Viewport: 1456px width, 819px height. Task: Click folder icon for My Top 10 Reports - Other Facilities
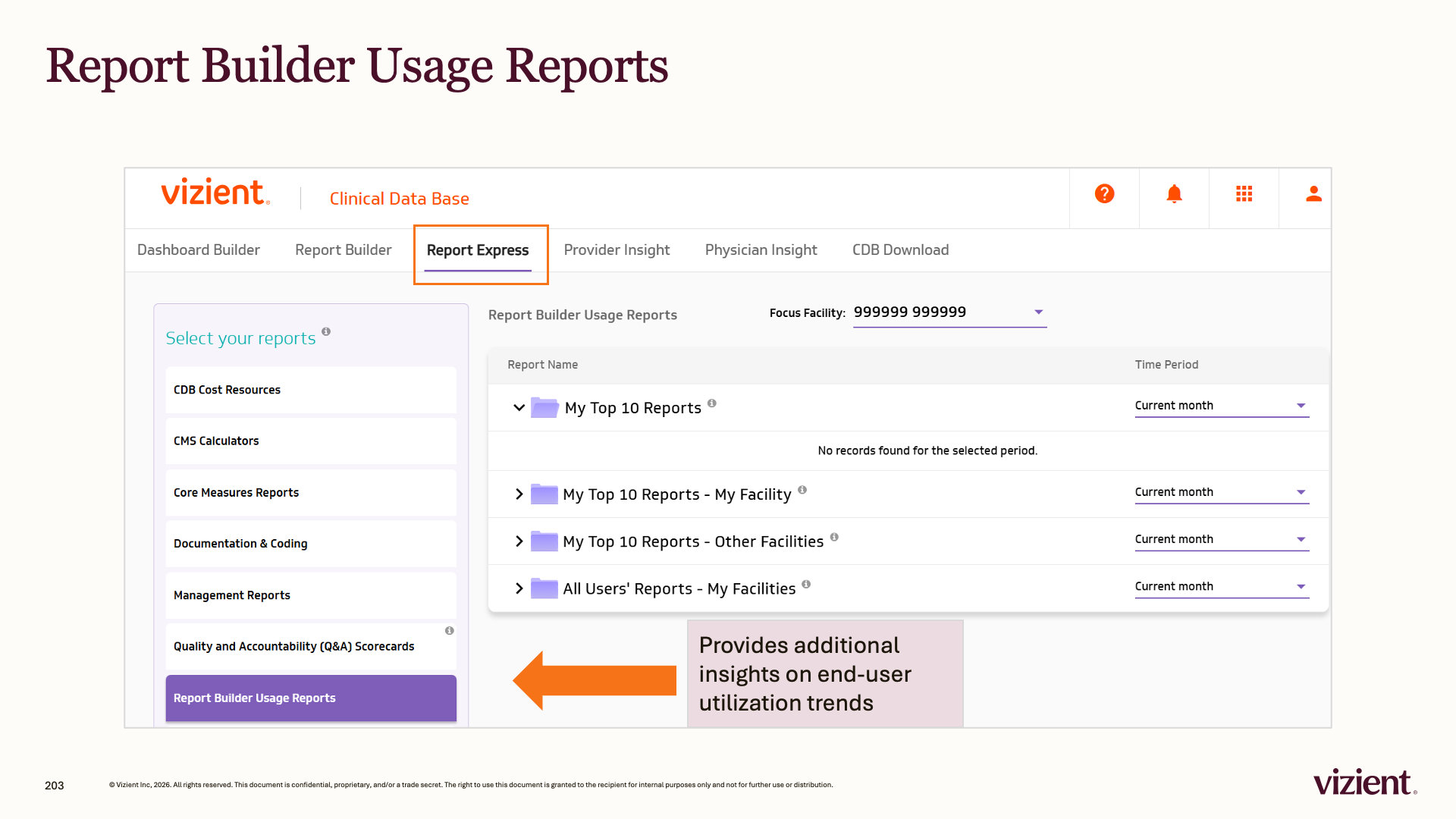click(544, 541)
